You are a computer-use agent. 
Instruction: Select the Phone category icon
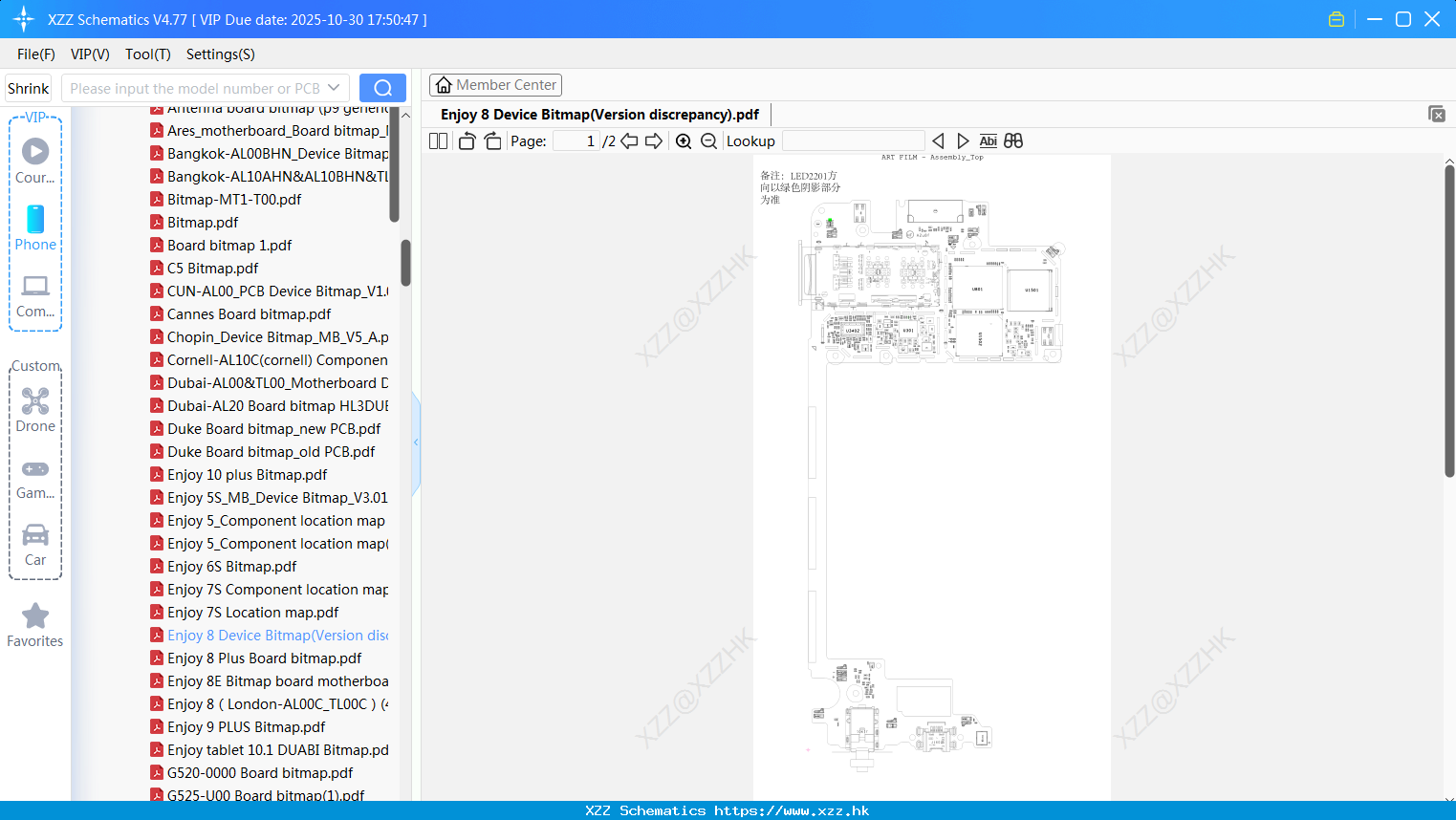click(35, 227)
